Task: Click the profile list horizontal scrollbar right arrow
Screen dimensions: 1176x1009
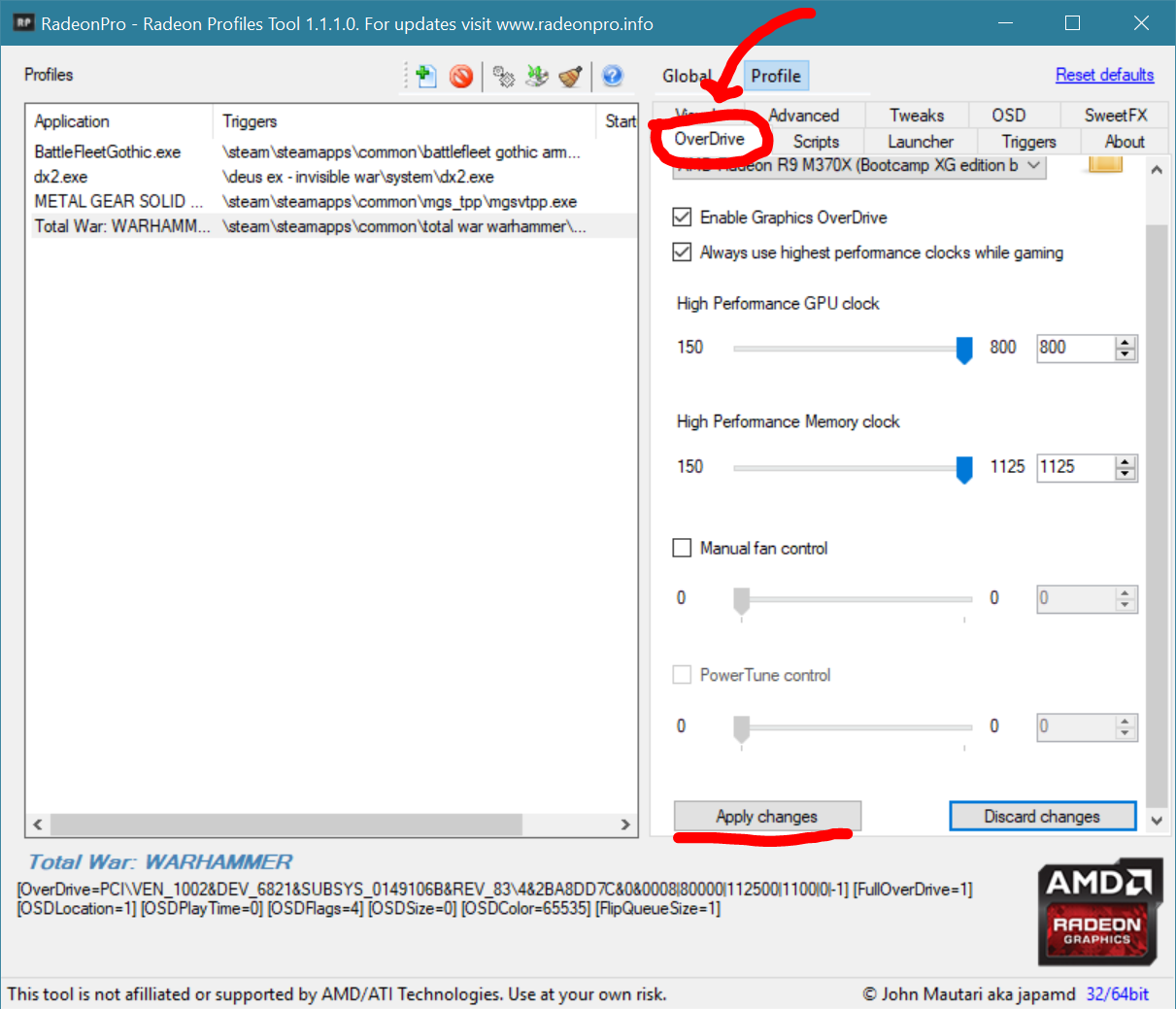Action: [x=625, y=824]
